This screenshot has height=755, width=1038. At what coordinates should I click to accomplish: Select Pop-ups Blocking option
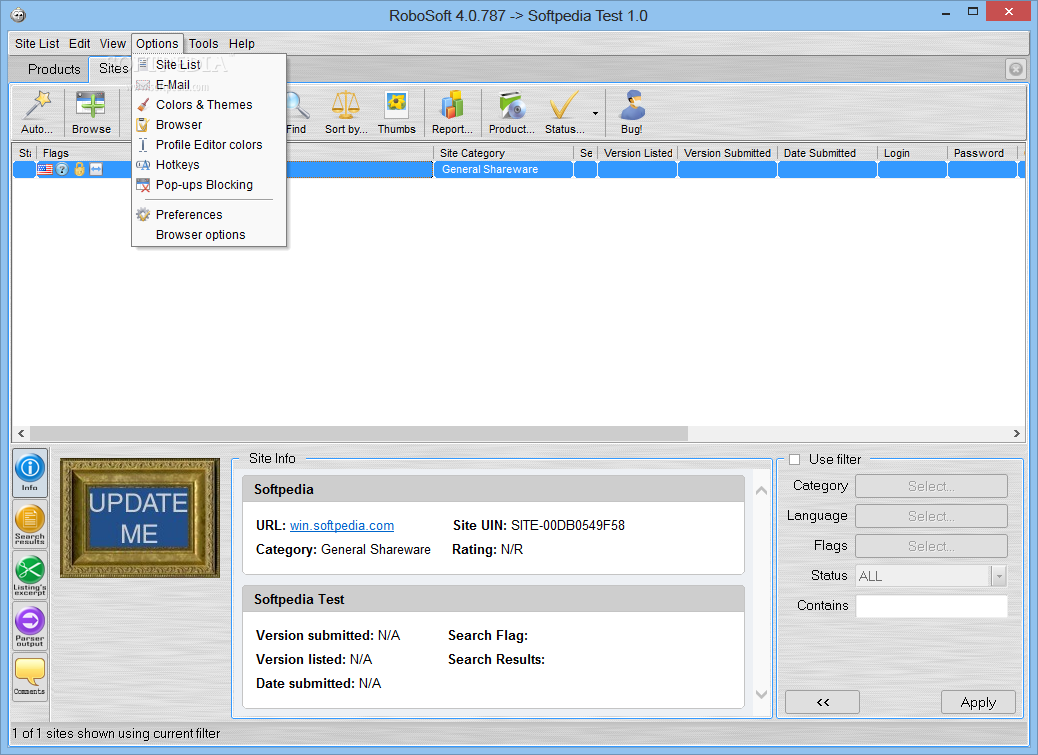pyautogui.click(x=209, y=185)
